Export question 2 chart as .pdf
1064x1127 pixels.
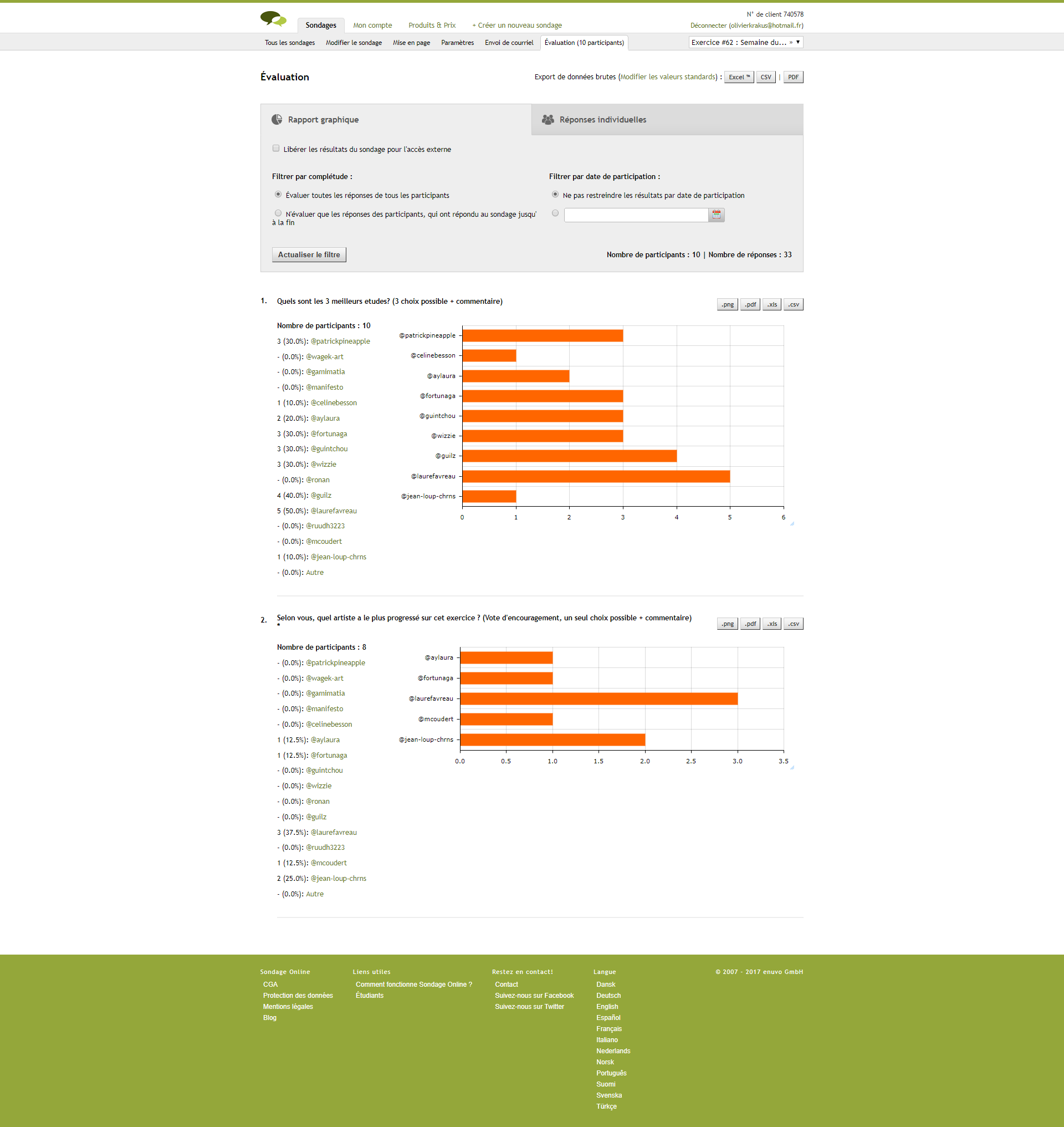[x=750, y=623]
